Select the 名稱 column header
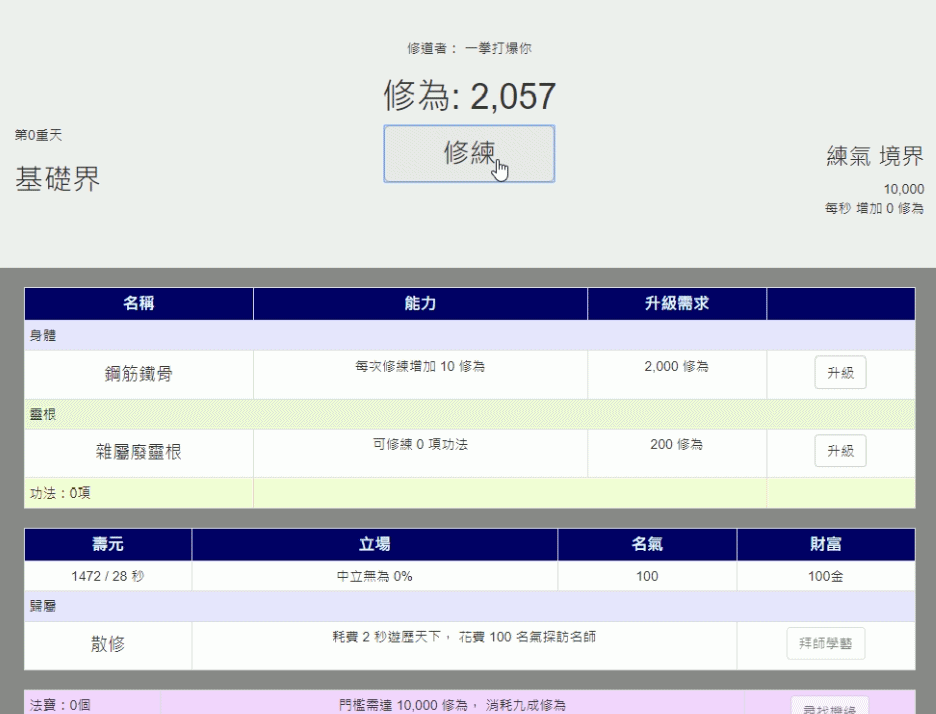 [x=138, y=304]
